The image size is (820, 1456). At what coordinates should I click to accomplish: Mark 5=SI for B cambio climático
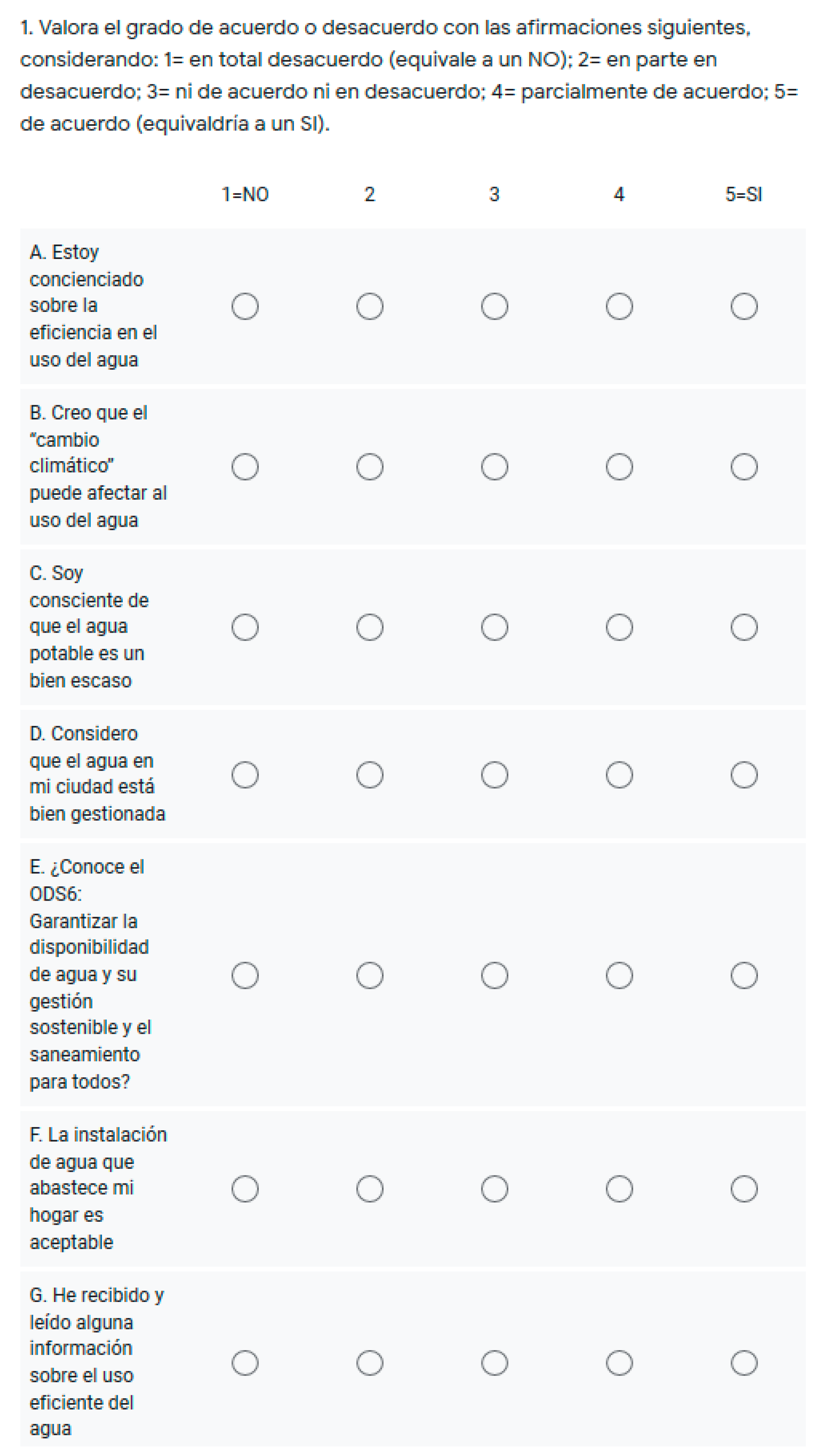click(x=744, y=467)
